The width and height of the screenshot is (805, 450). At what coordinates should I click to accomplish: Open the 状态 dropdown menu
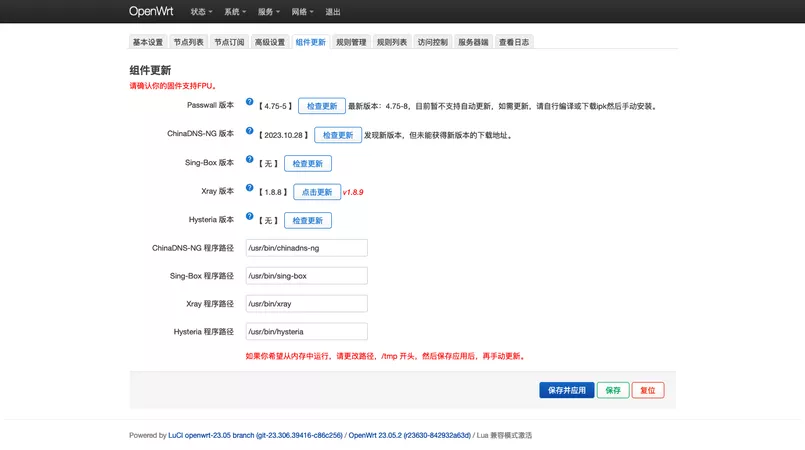[201, 12]
